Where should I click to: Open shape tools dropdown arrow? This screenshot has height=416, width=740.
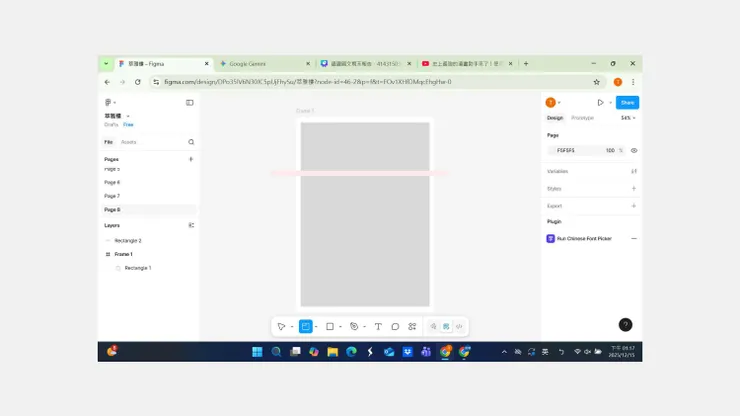(340, 327)
